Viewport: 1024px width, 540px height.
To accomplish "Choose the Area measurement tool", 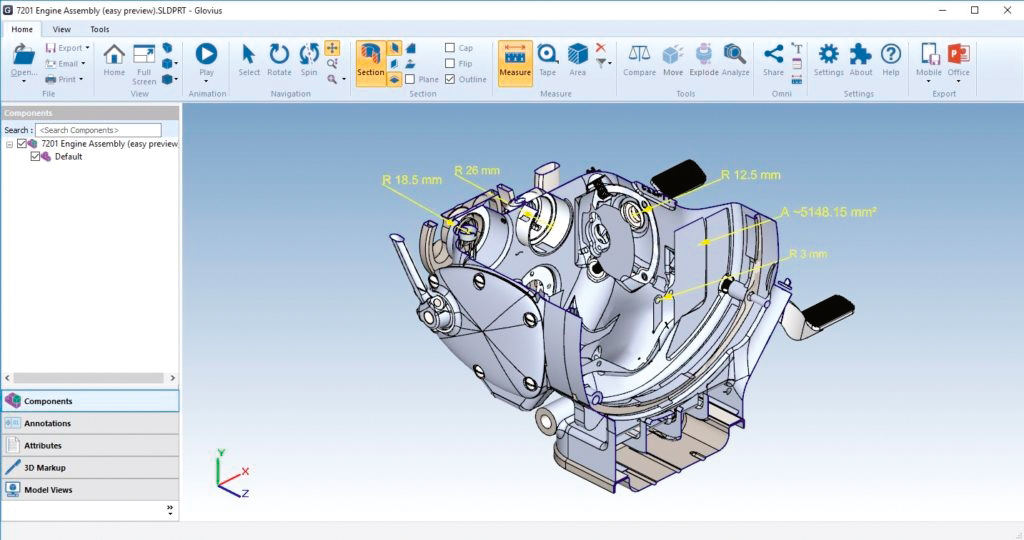I will click(x=577, y=60).
